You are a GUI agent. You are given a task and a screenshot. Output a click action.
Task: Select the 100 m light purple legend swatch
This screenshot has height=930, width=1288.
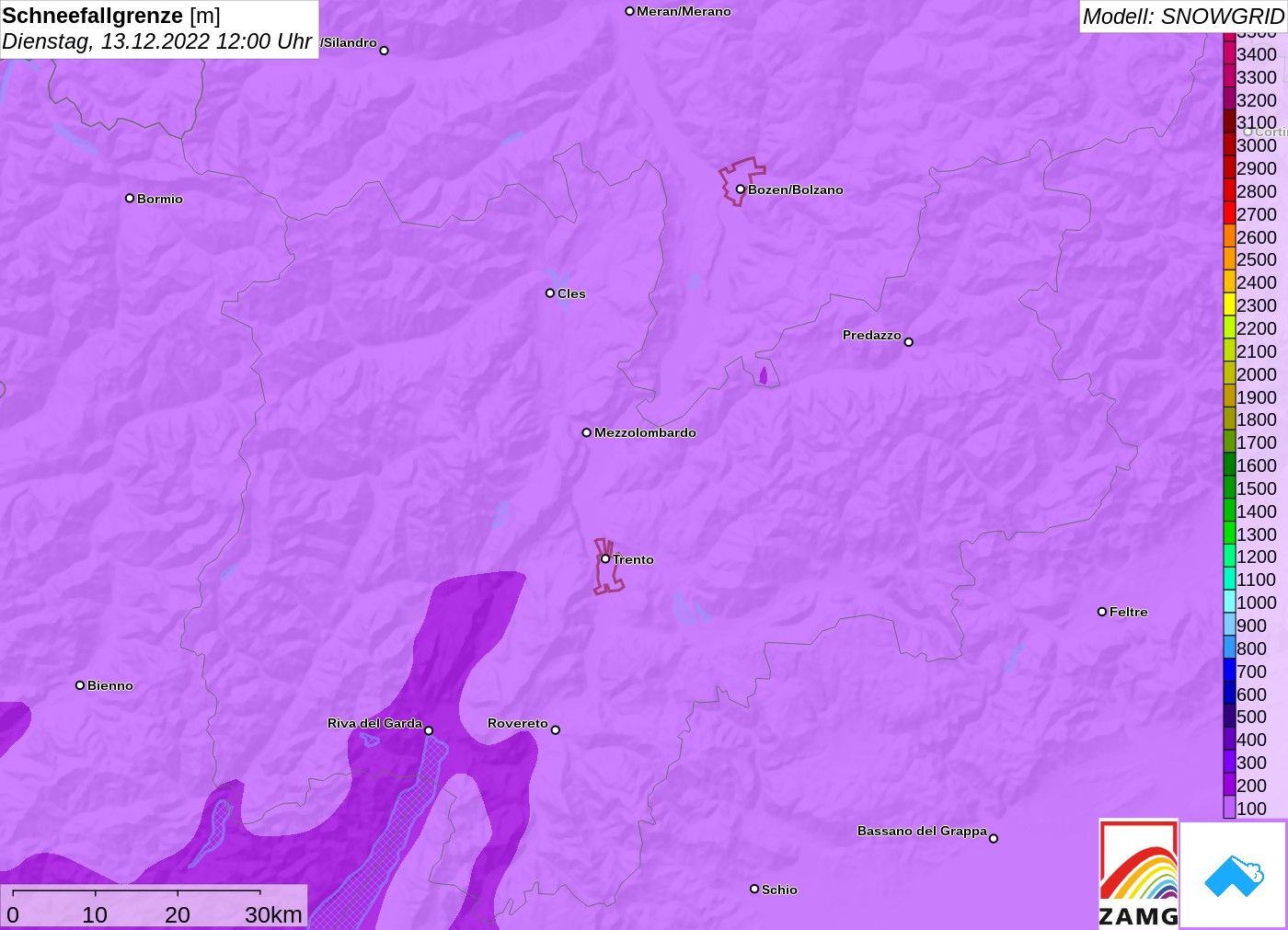(x=1229, y=809)
